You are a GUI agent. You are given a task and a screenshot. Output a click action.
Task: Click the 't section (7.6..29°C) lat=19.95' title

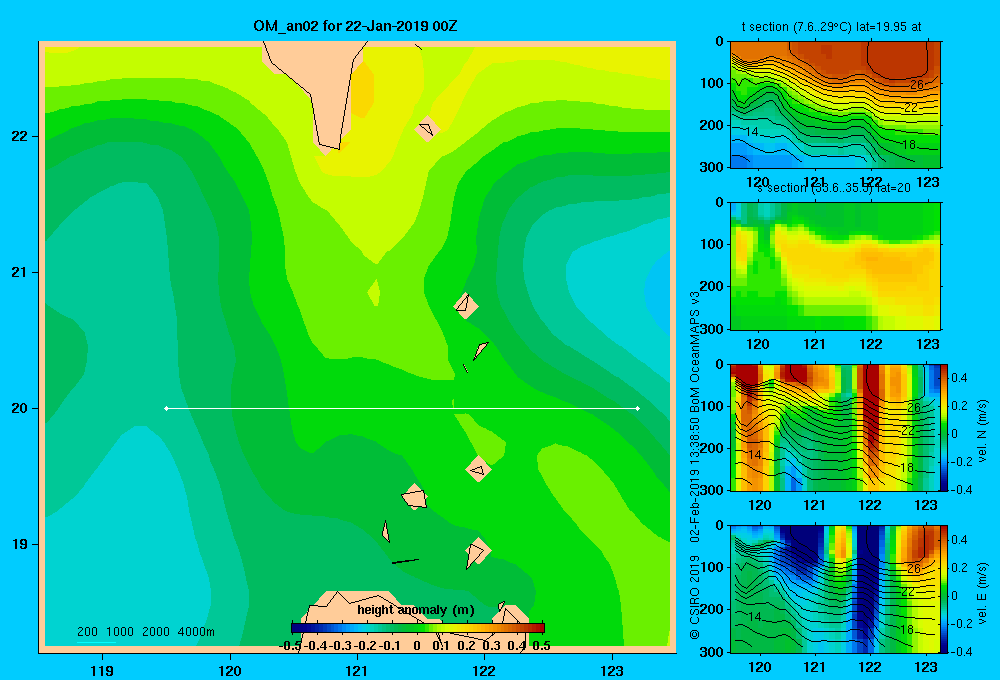click(832, 27)
